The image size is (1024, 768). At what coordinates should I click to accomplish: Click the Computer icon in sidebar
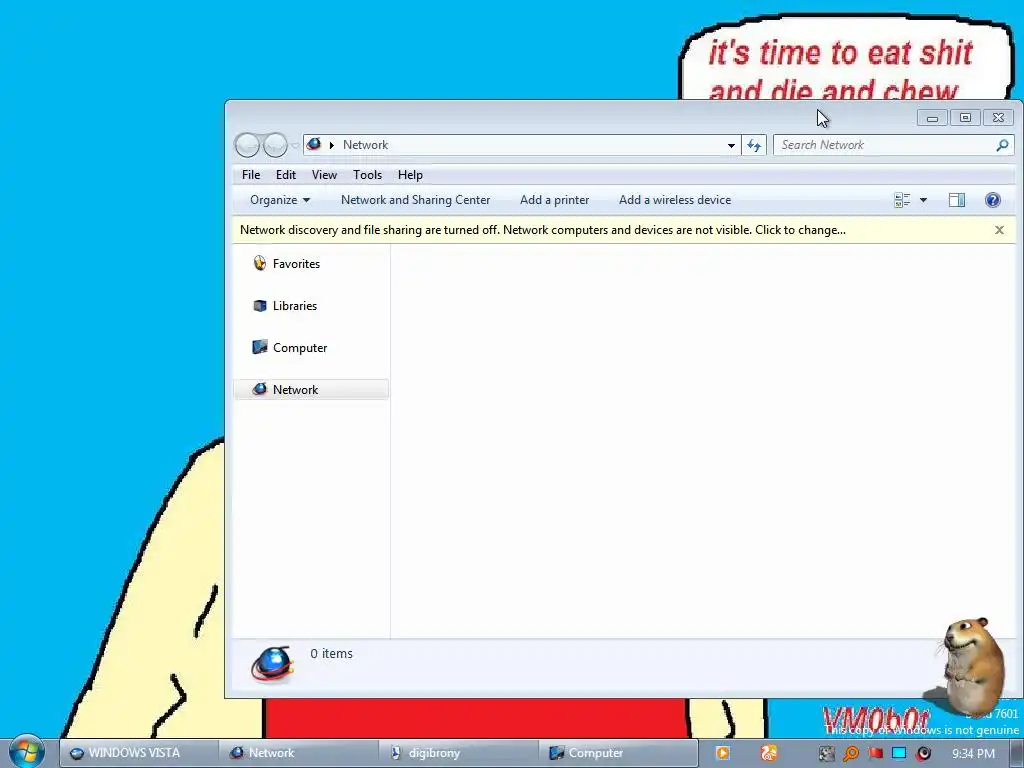[259, 347]
